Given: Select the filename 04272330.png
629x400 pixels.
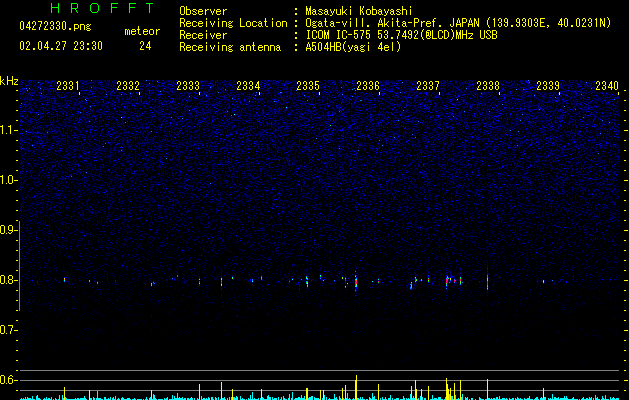Looking at the screenshot, I should [x=55, y=26].
